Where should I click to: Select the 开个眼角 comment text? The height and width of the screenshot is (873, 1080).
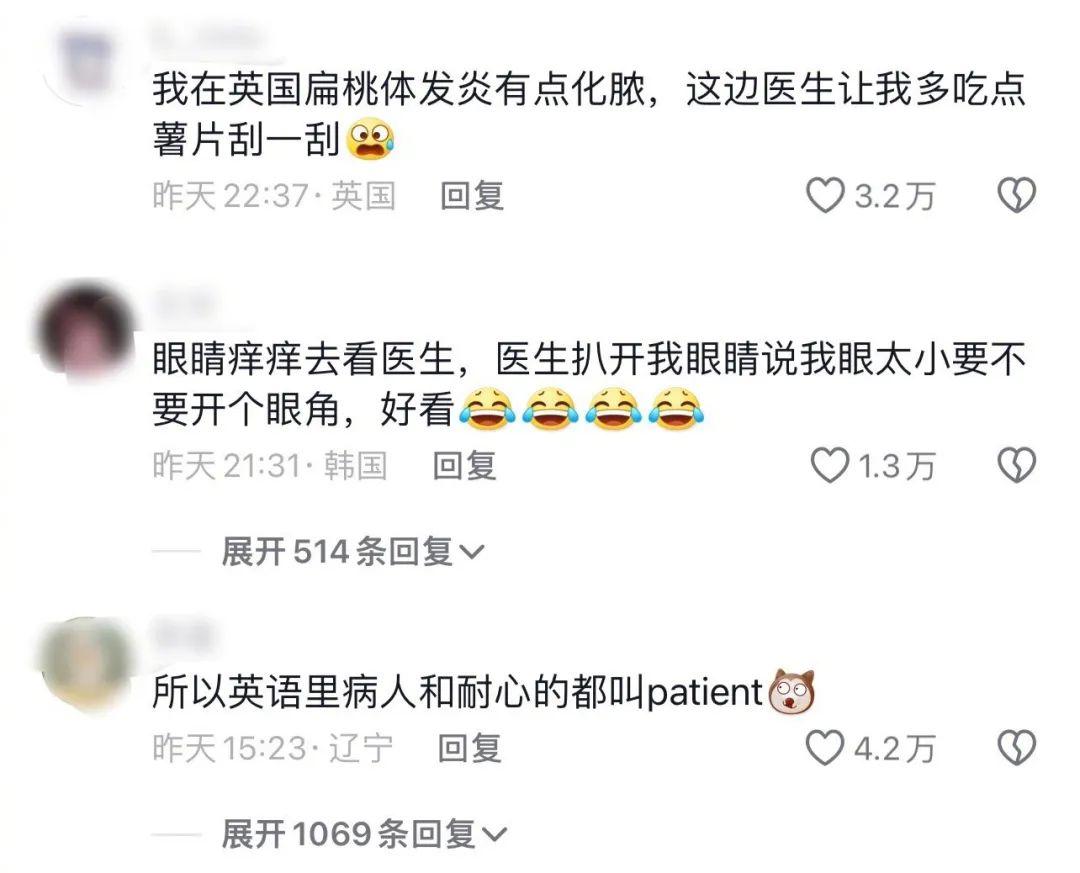pos(590,384)
